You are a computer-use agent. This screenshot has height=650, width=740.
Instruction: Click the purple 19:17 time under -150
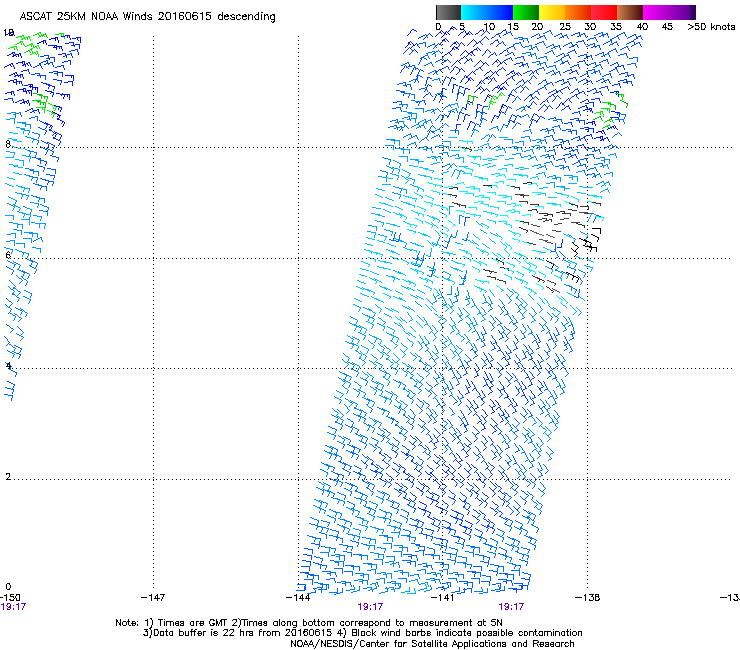coord(13,607)
